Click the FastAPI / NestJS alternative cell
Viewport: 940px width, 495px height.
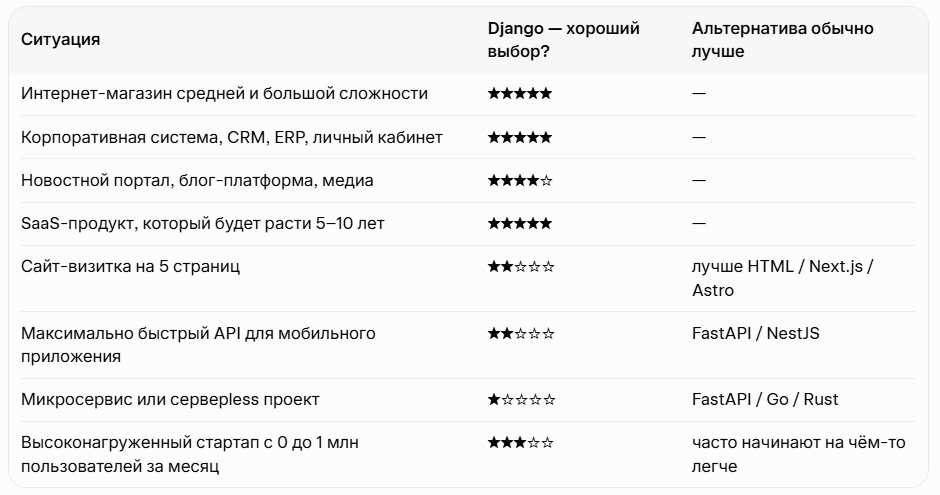tap(755, 333)
